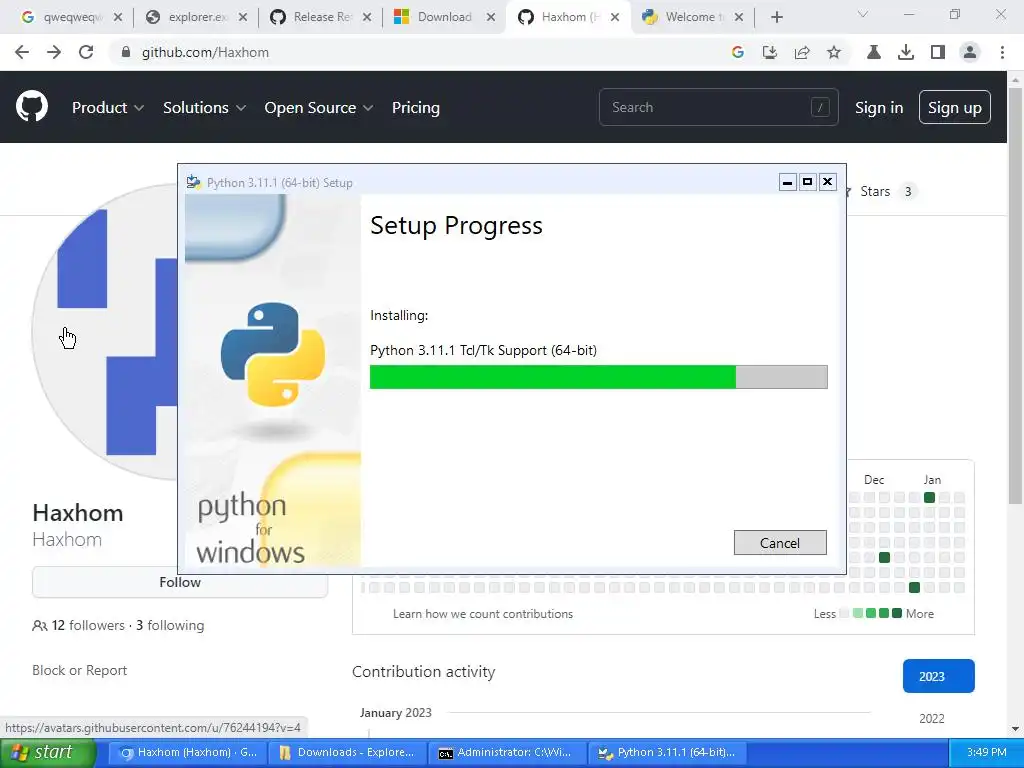1024x768 pixels.
Task: Switch to Haxhom taskbar item
Action: pyautogui.click(x=187, y=753)
